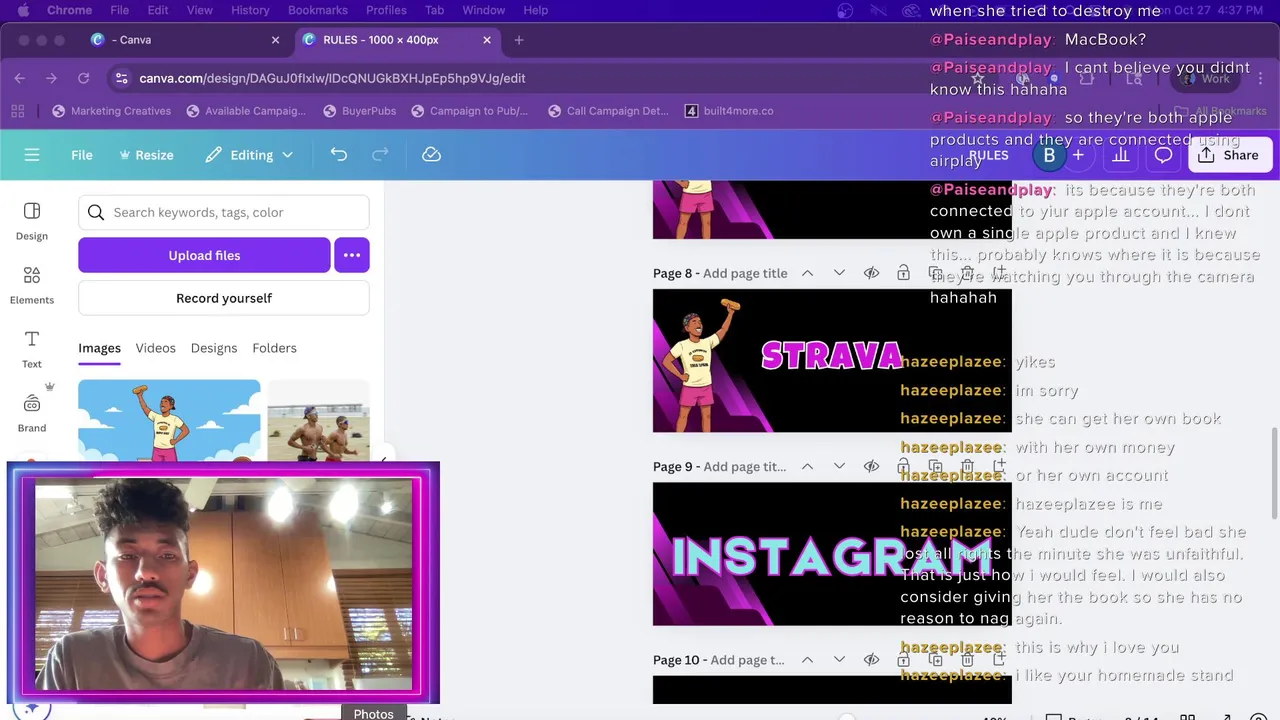
Task: Open a new Chrome tab
Action: pyautogui.click(x=518, y=40)
